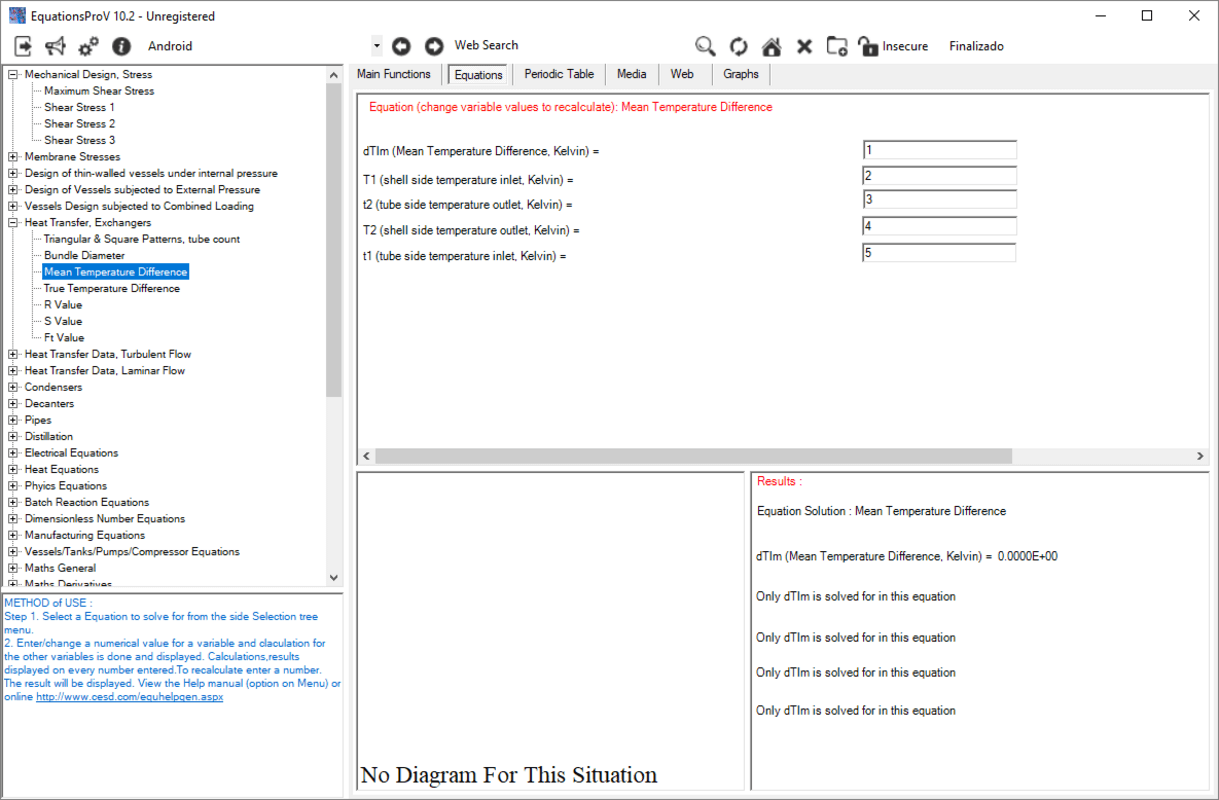Expand the Condensers tree node
The width and height of the screenshot is (1219, 800).
click(x=13, y=387)
